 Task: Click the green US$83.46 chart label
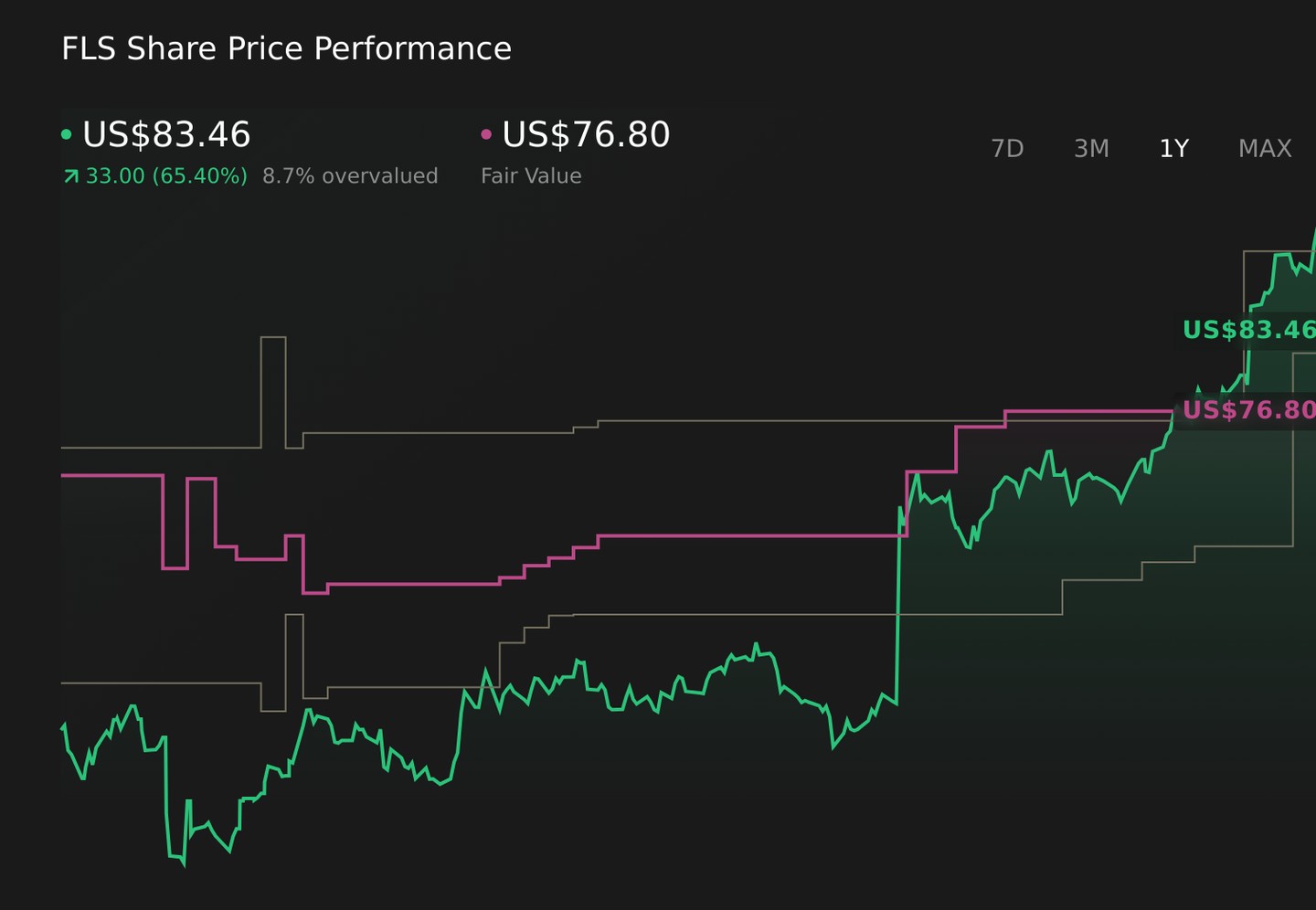coord(1248,330)
